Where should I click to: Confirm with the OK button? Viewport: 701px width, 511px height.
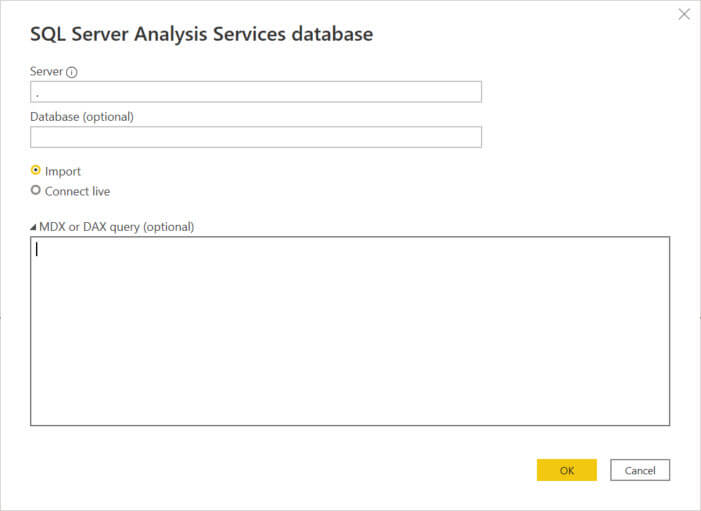point(566,470)
